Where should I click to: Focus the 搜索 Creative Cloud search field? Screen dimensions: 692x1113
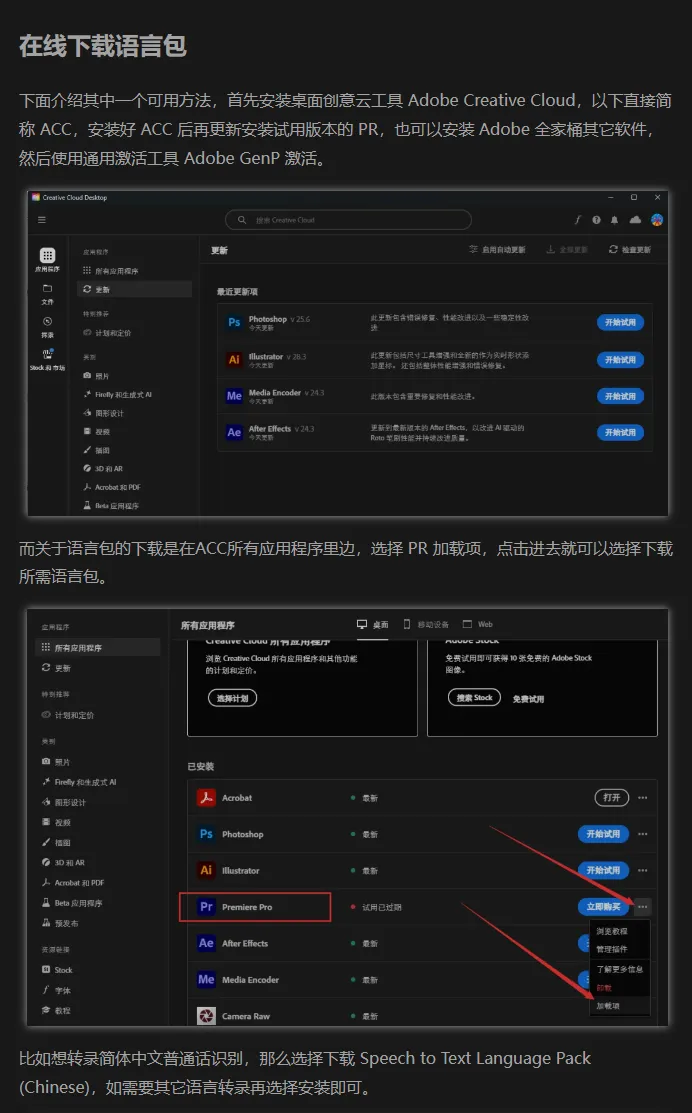(348, 220)
